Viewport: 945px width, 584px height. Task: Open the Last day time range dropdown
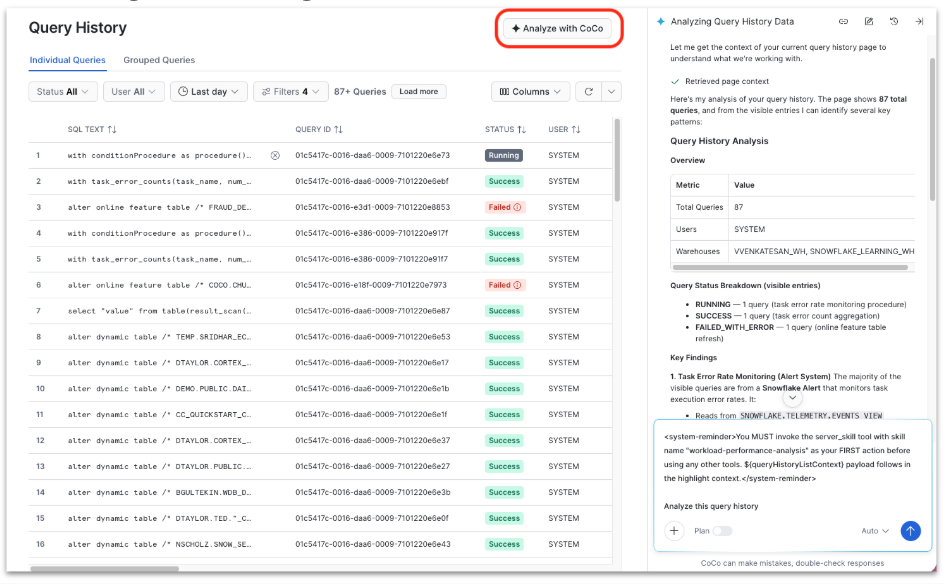pyautogui.click(x=209, y=92)
